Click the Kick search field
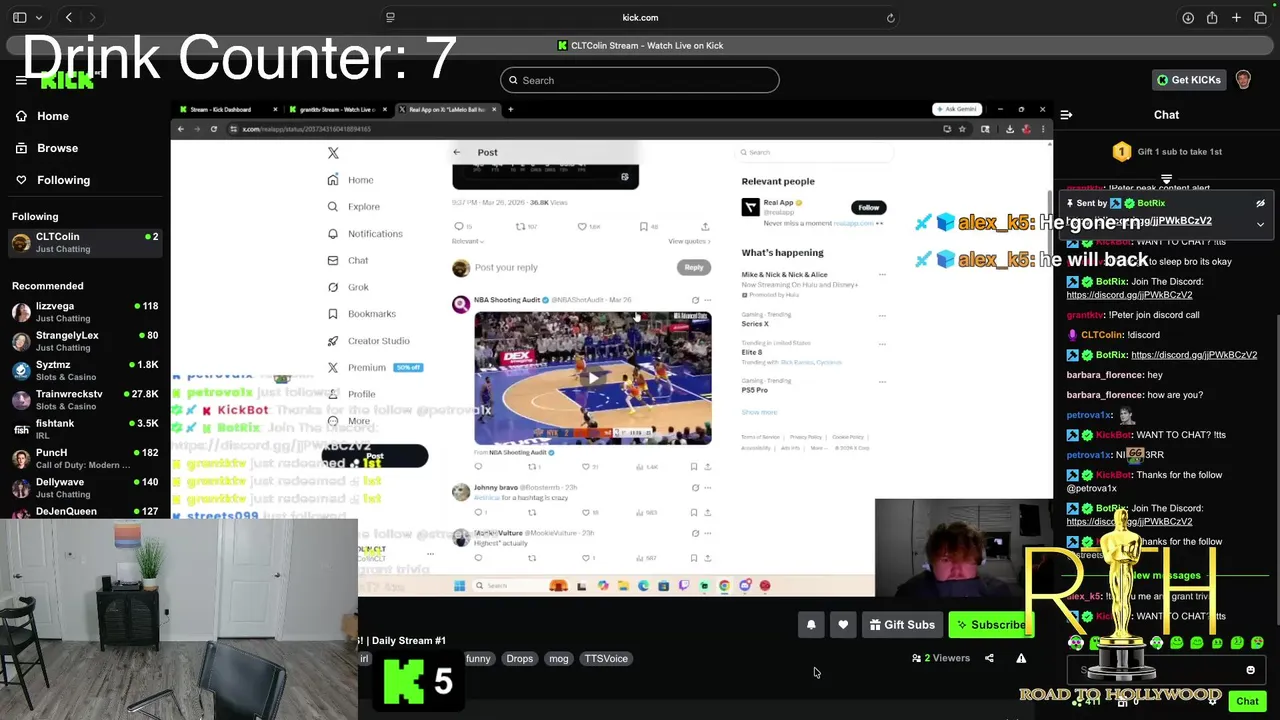1280x720 pixels. coord(640,80)
